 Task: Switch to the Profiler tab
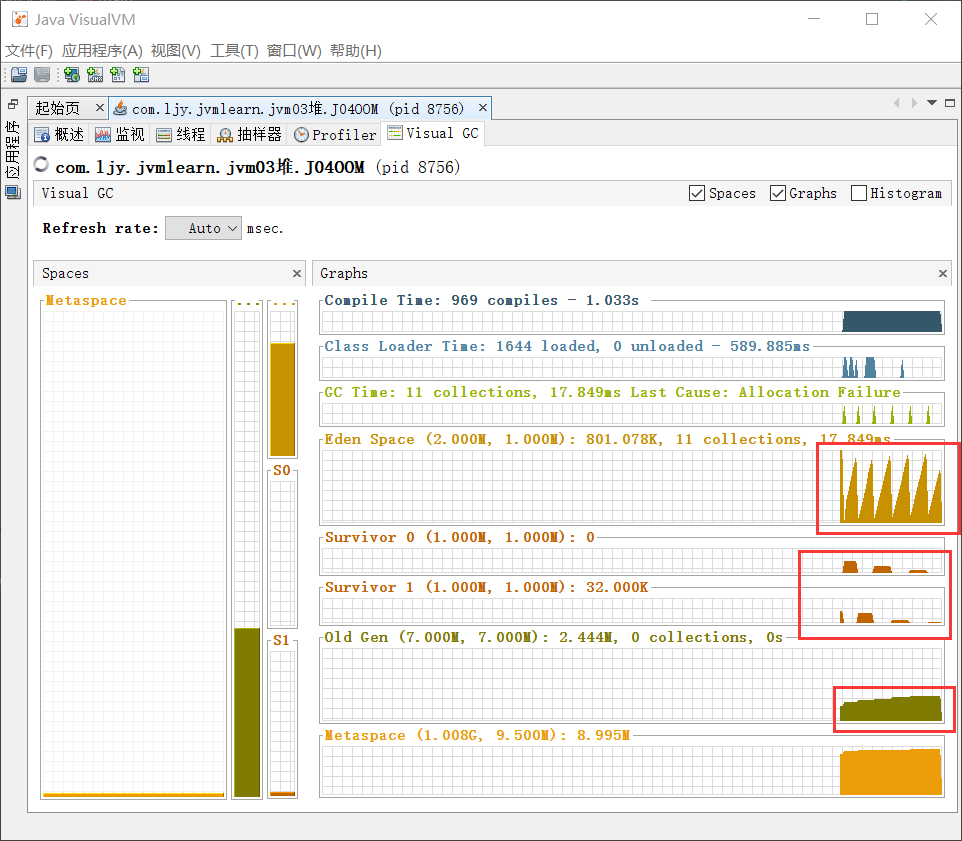[335, 134]
